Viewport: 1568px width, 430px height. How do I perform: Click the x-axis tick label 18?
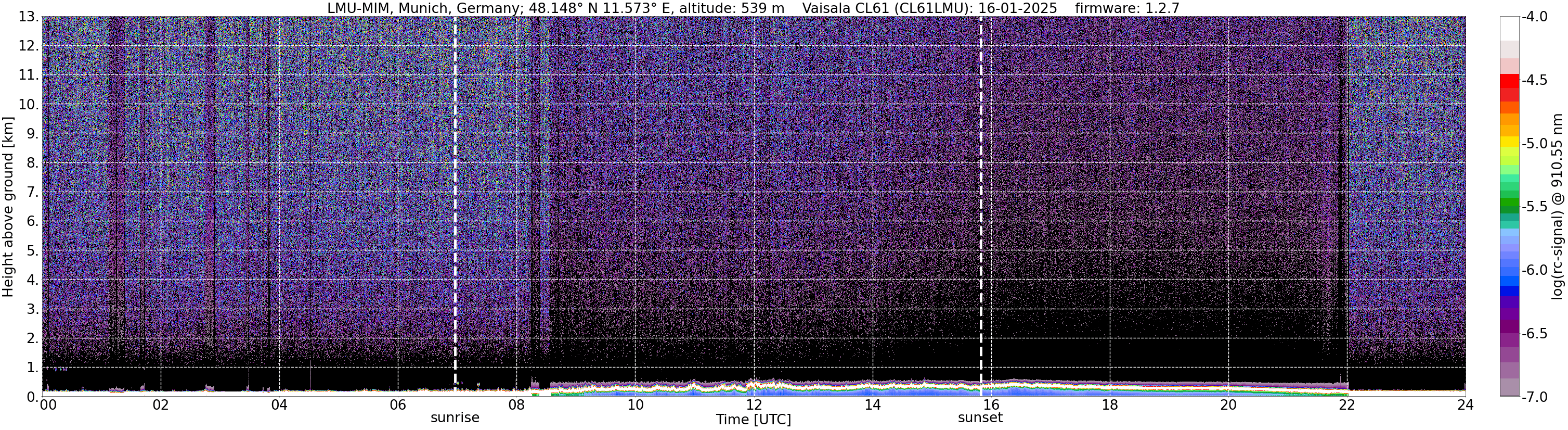(x=1110, y=405)
